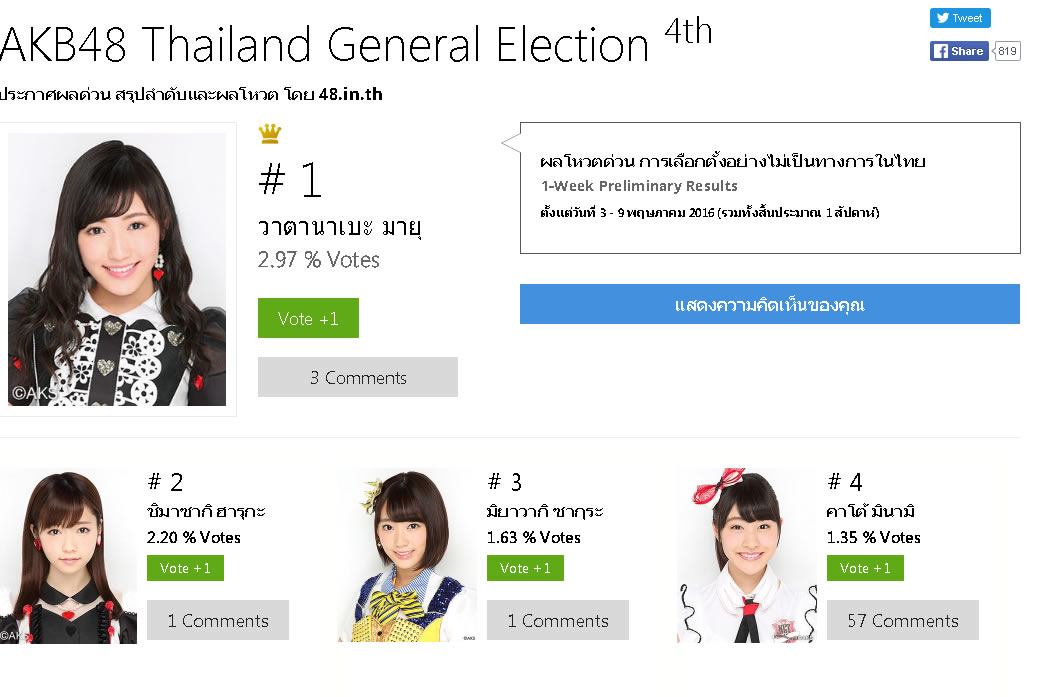Viewport: 1037px width, 697px height.
Task: Open the 1 Comments button under rank #2
Action: click(218, 620)
